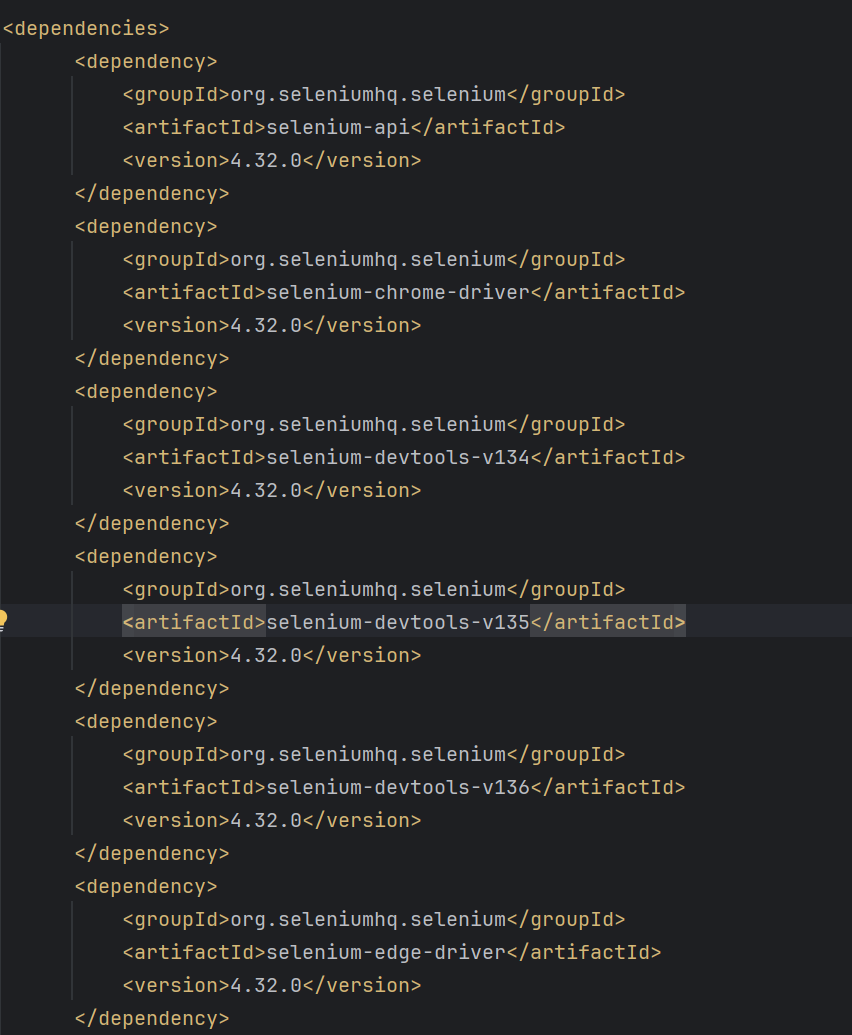This screenshot has height=1035, width=852.
Task: Click the selenium-devtools-v136 artifact name
Action: pyautogui.click(x=397, y=787)
